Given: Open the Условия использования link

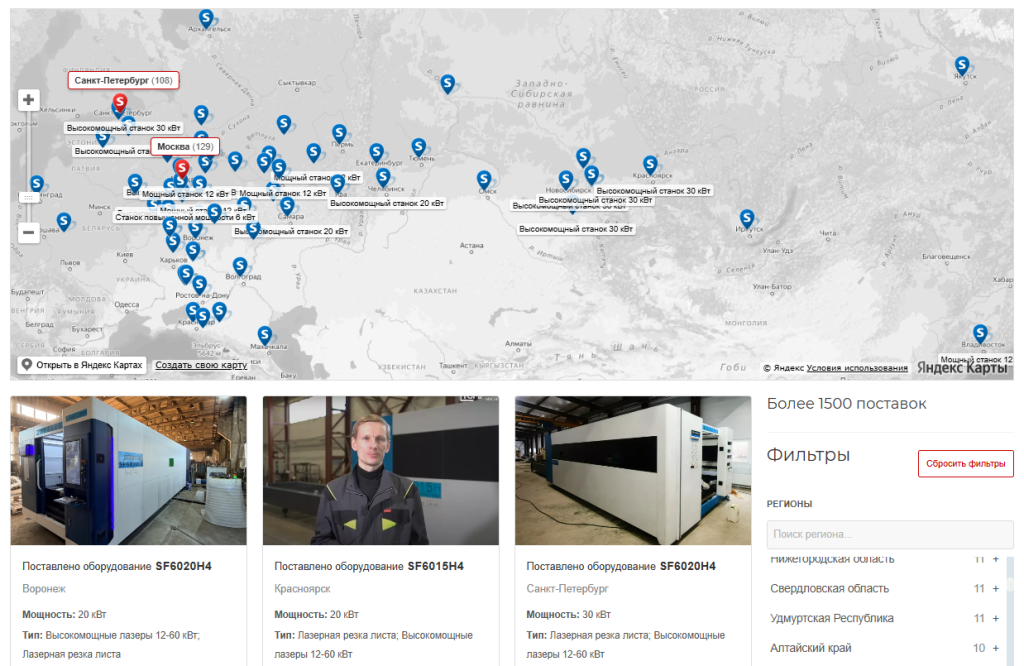Looking at the screenshot, I should [857, 368].
